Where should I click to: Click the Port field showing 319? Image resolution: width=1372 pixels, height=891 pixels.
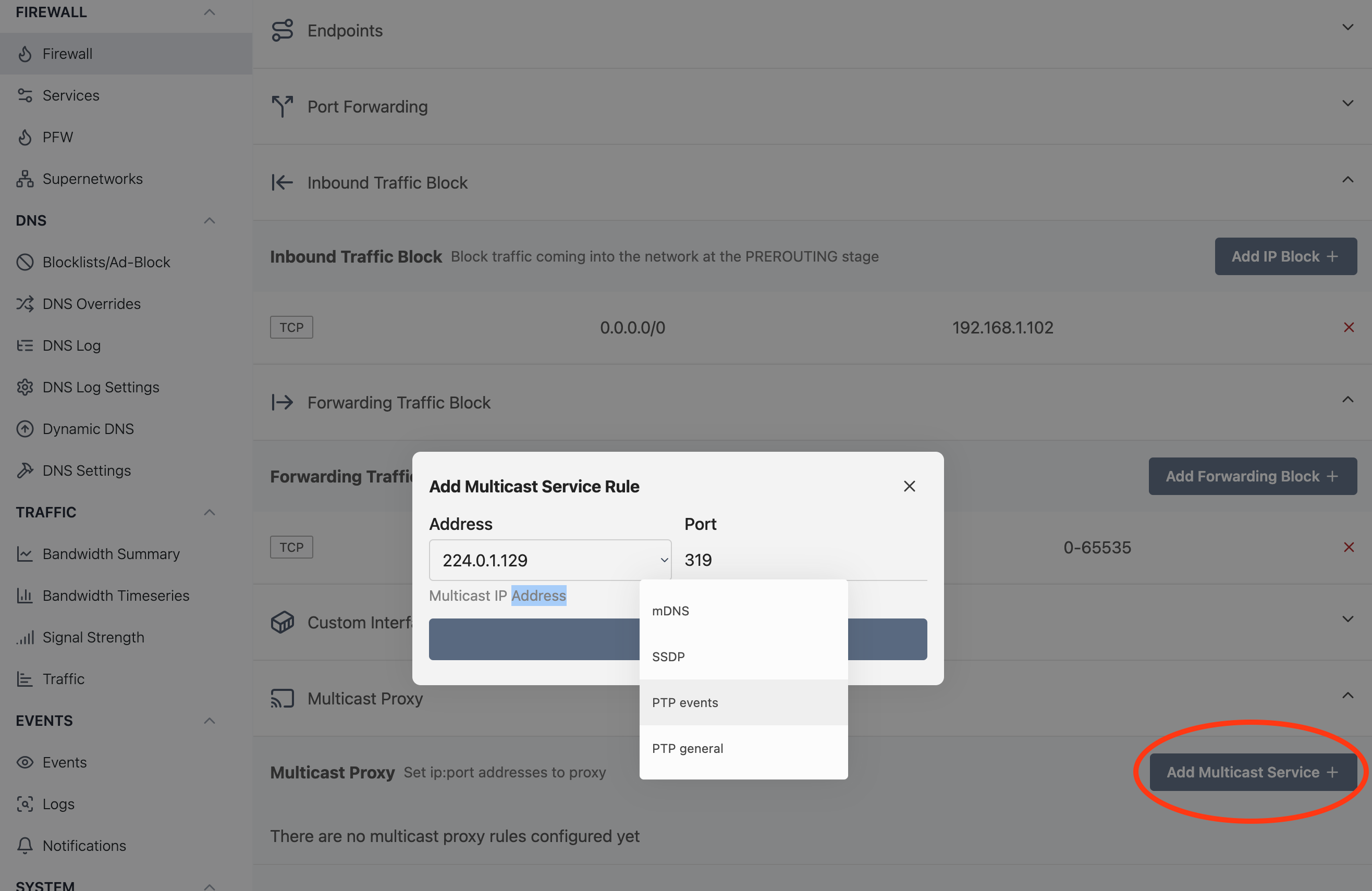805,560
